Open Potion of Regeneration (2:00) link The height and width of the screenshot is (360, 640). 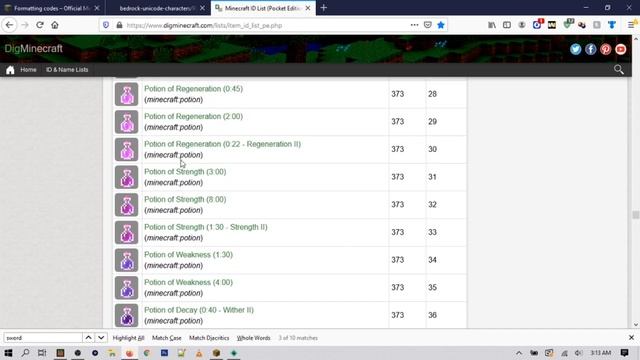tap(193, 116)
